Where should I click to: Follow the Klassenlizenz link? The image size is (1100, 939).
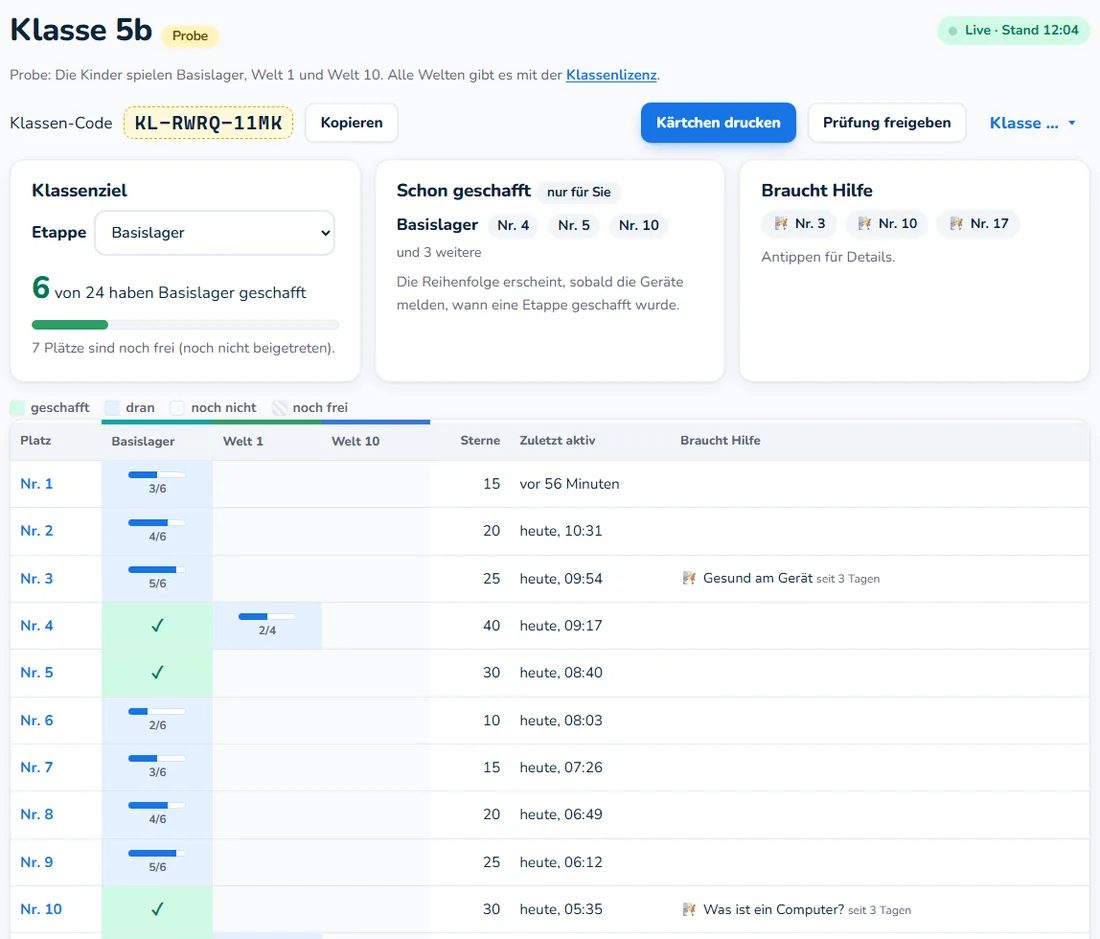point(611,75)
